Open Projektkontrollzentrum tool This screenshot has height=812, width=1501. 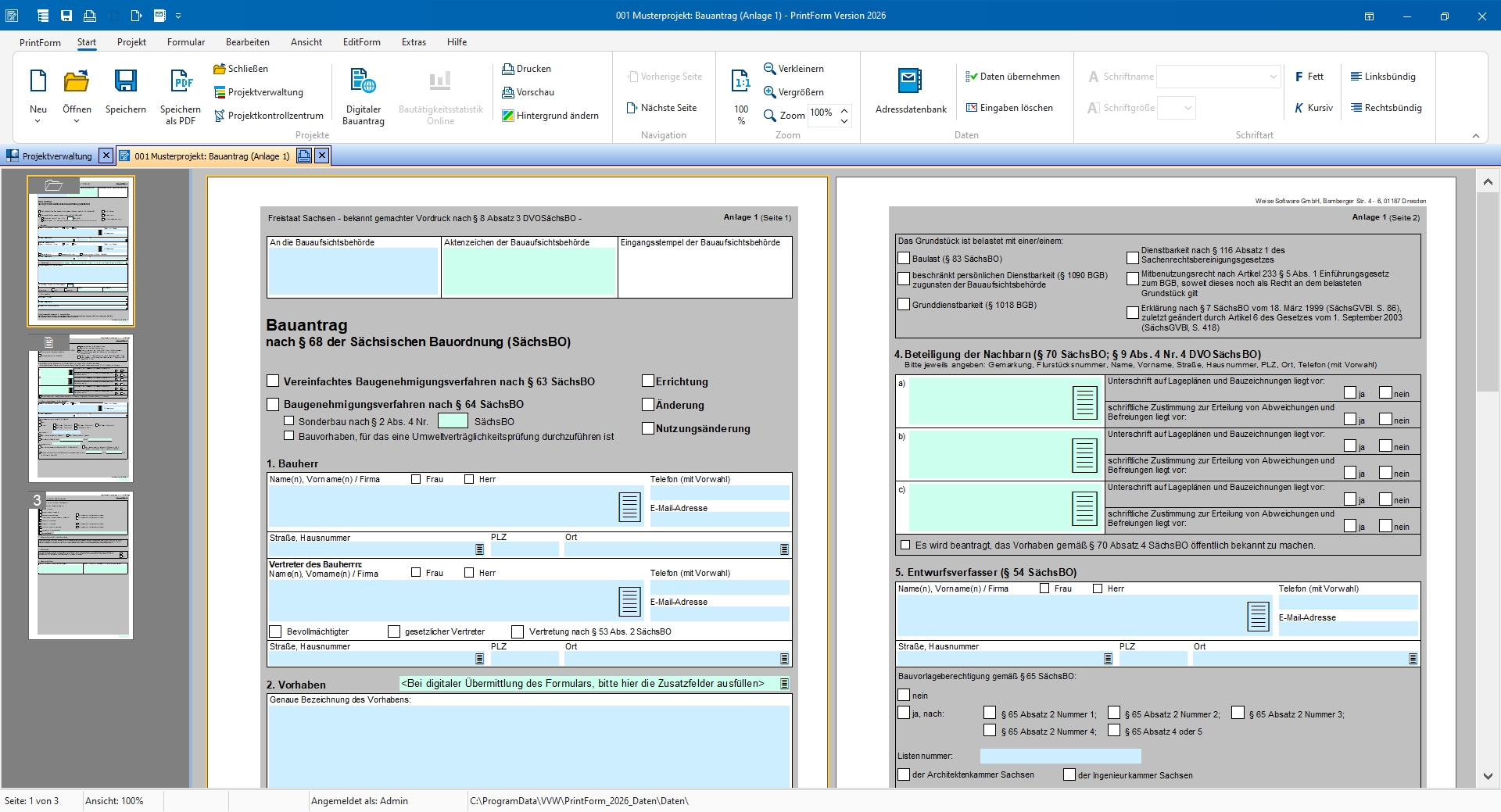coord(268,116)
